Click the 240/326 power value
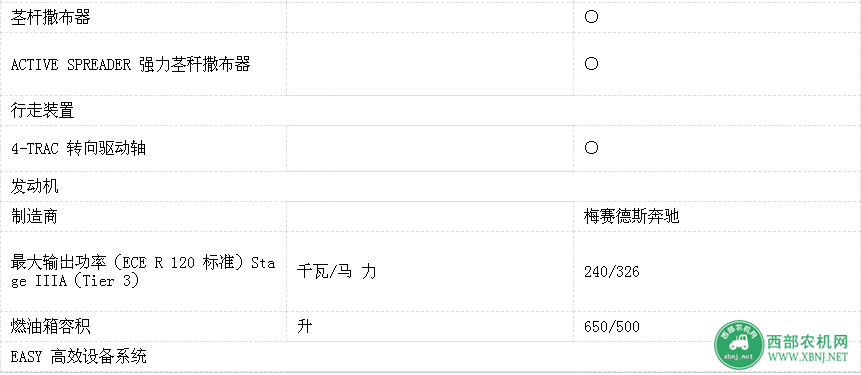This screenshot has height=375, width=861. [x=612, y=271]
